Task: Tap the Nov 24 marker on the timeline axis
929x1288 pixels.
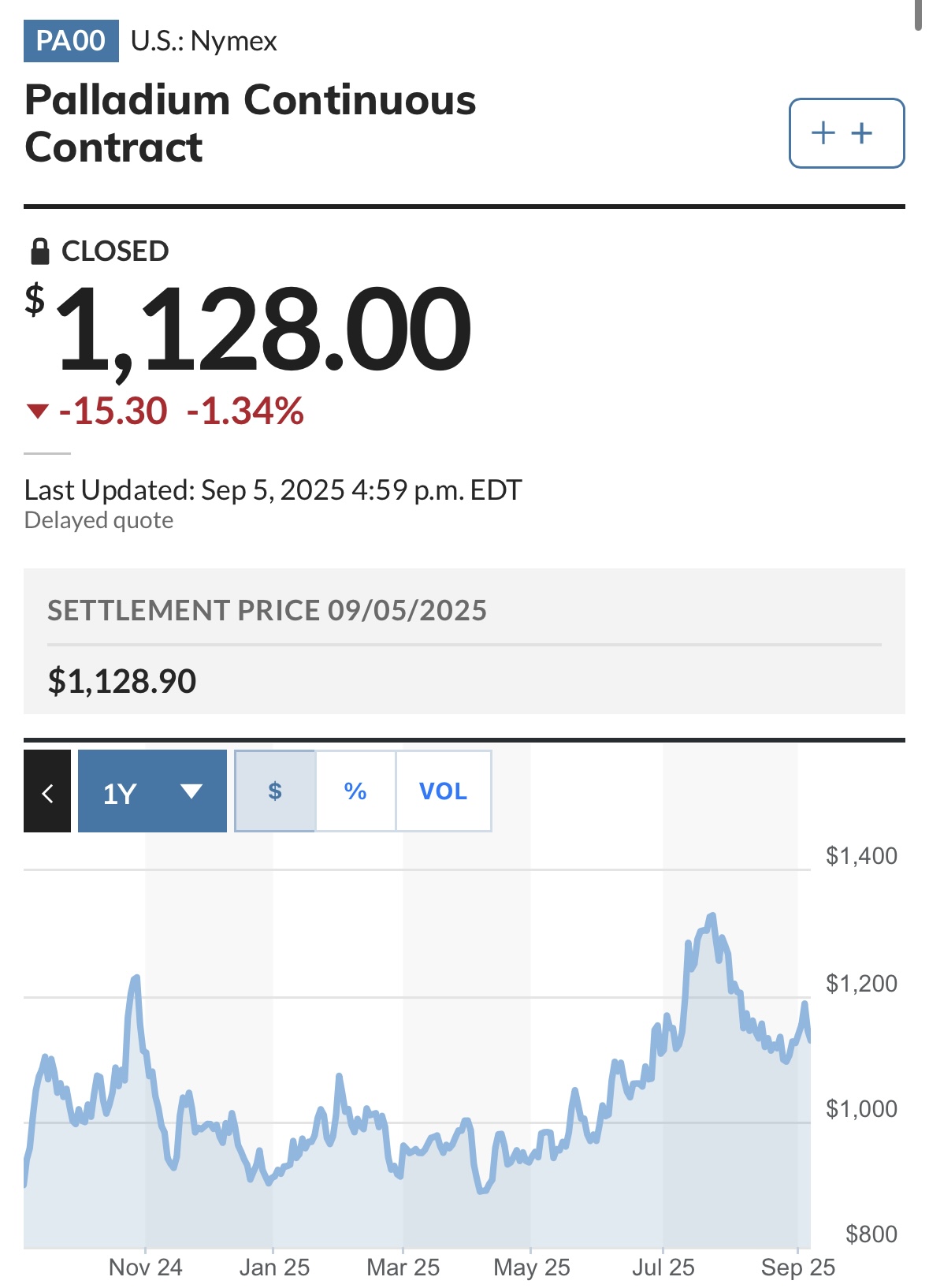Action: pos(146,1268)
